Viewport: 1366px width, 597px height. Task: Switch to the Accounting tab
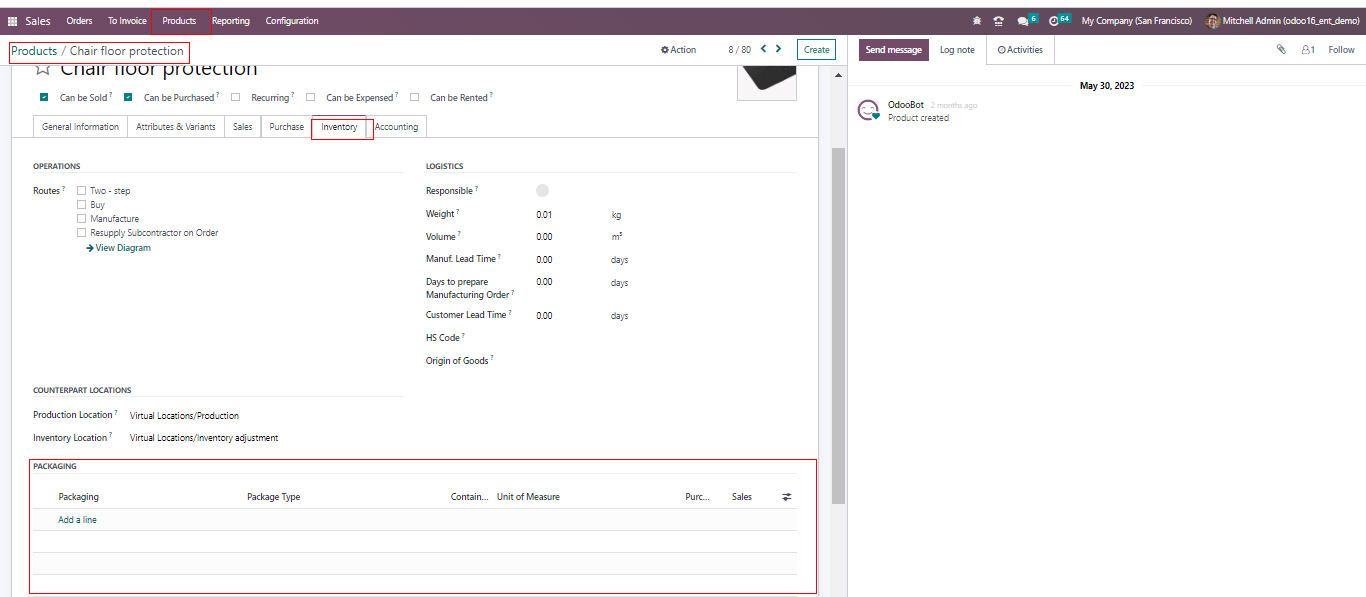pyautogui.click(x=397, y=127)
